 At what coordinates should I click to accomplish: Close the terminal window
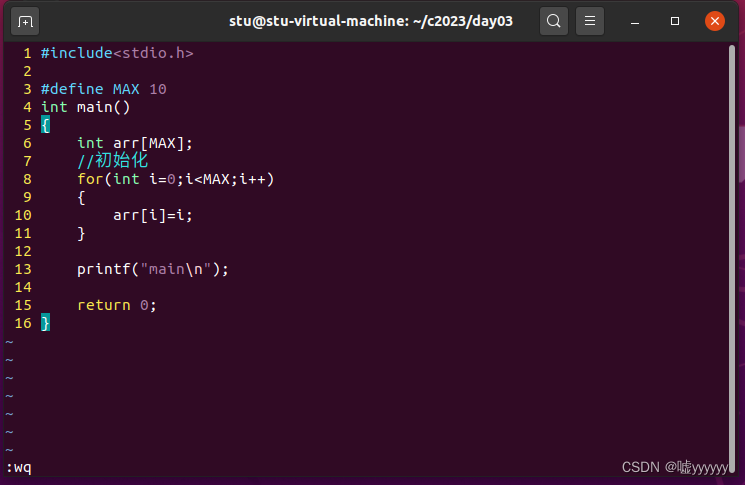click(714, 21)
